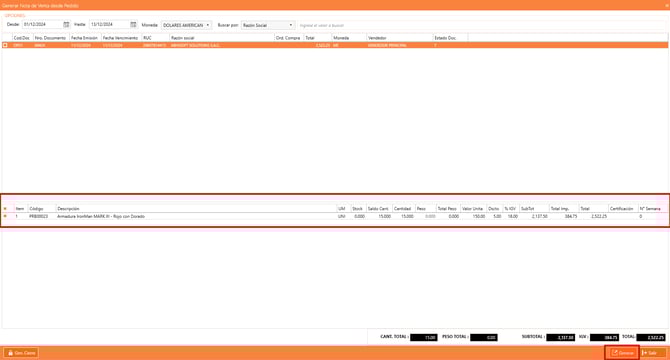The image size is (670, 360).
Task: Open the Hasta date calendar picker
Action: [x=133, y=25]
